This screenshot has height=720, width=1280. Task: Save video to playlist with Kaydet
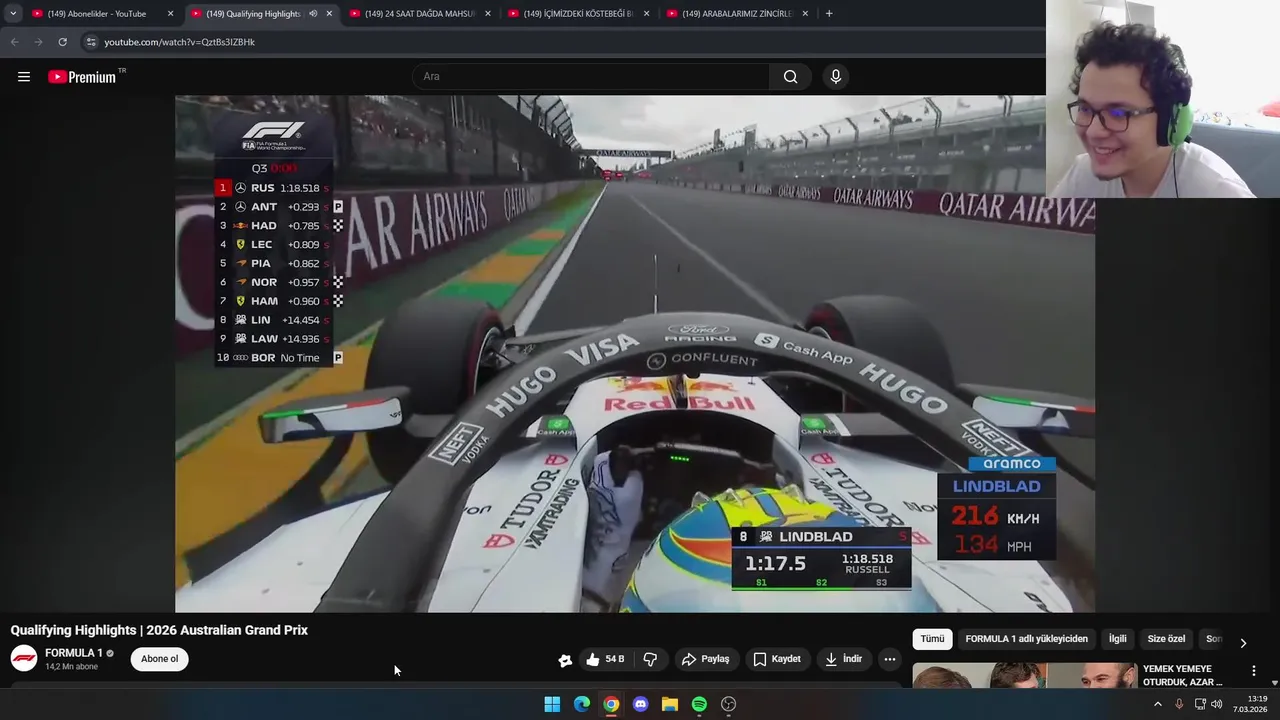[x=777, y=659]
